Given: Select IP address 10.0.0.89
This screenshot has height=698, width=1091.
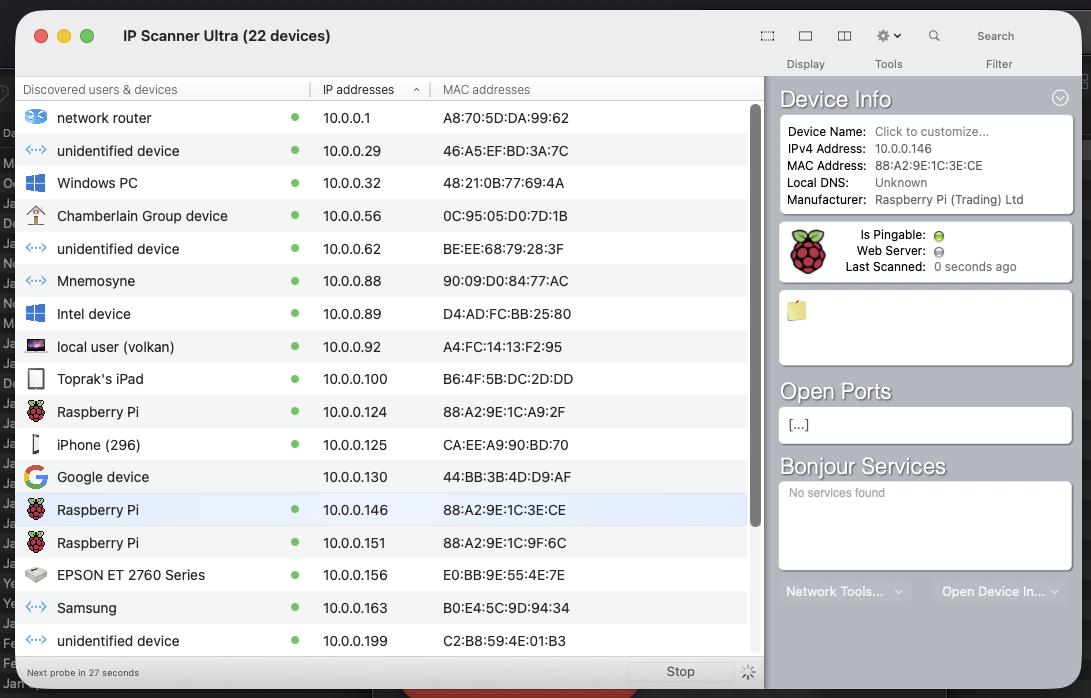Looking at the screenshot, I should (x=351, y=314).
